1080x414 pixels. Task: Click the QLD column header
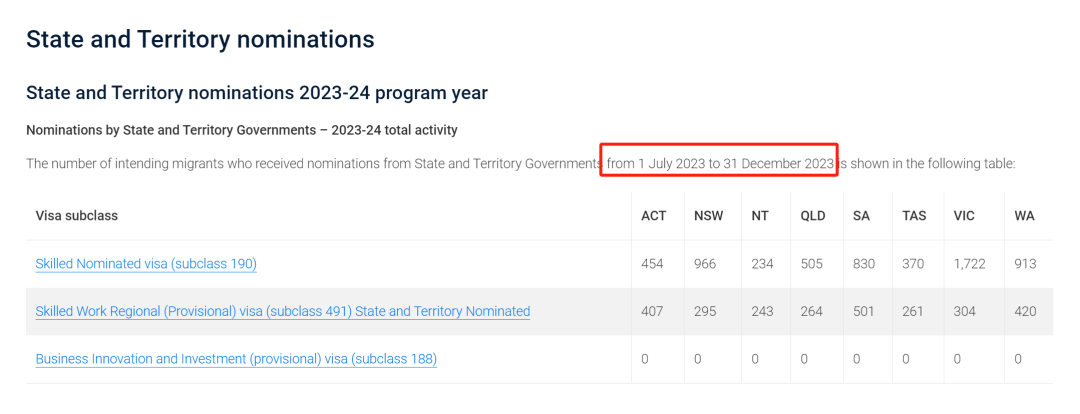[813, 216]
